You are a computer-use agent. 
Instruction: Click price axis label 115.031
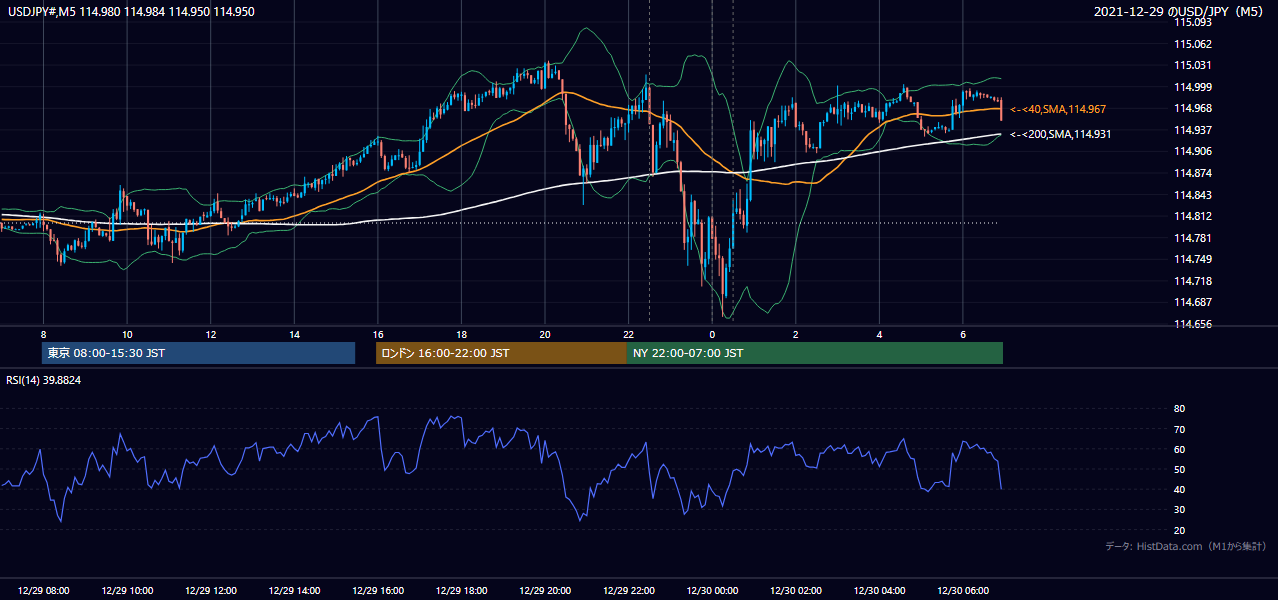point(1193,65)
